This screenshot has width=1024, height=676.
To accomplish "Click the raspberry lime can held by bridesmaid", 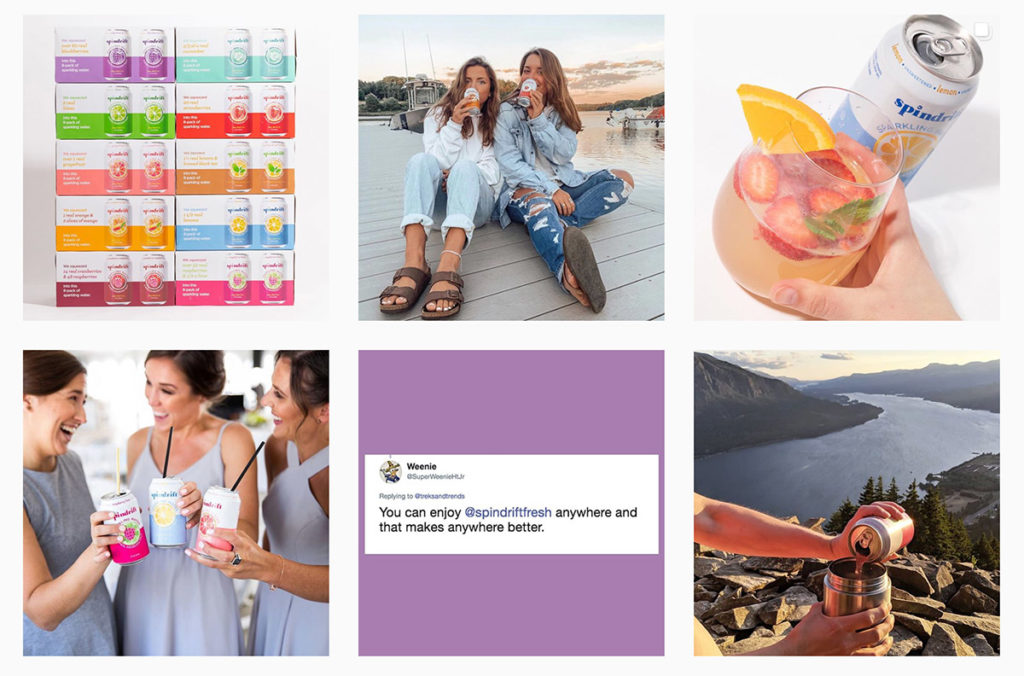I will (124, 528).
